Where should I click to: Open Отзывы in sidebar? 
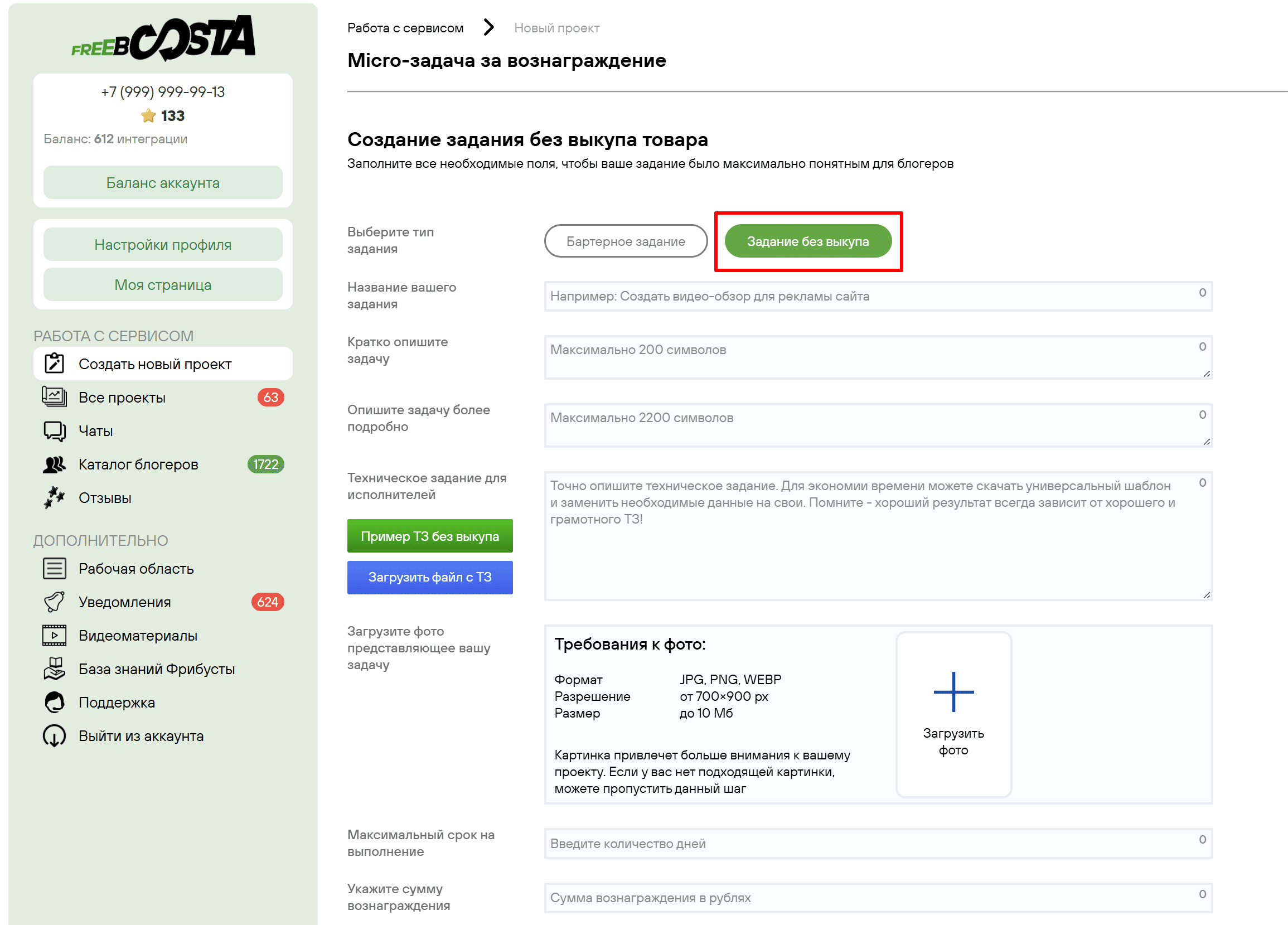pos(163,497)
